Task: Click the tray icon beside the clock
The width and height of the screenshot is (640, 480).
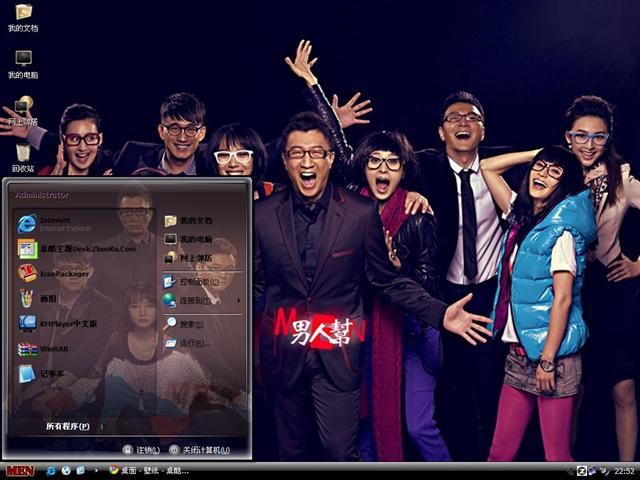Action: (603, 471)
